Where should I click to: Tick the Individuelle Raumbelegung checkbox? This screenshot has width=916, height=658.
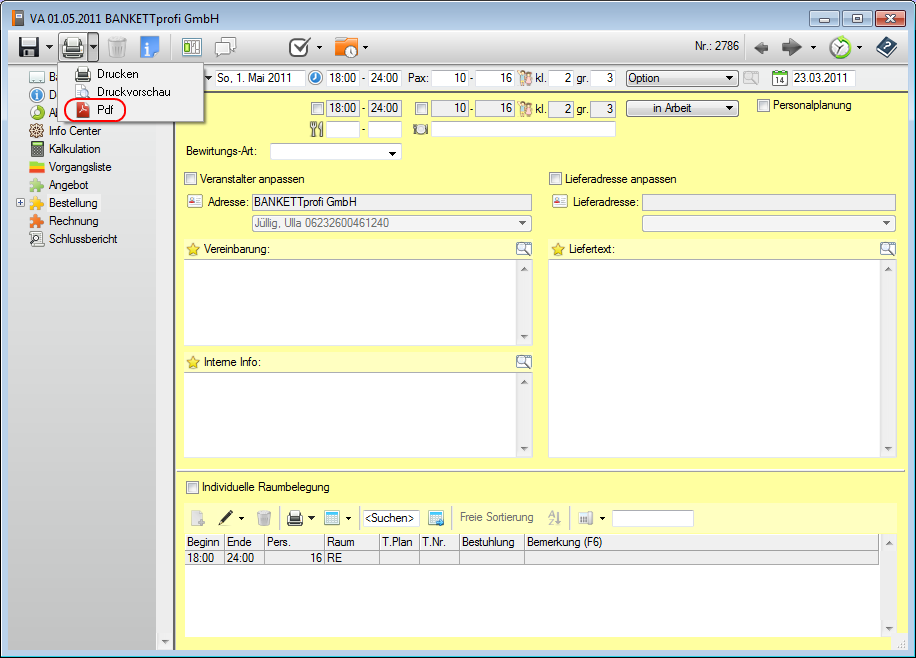pos(192,487)
